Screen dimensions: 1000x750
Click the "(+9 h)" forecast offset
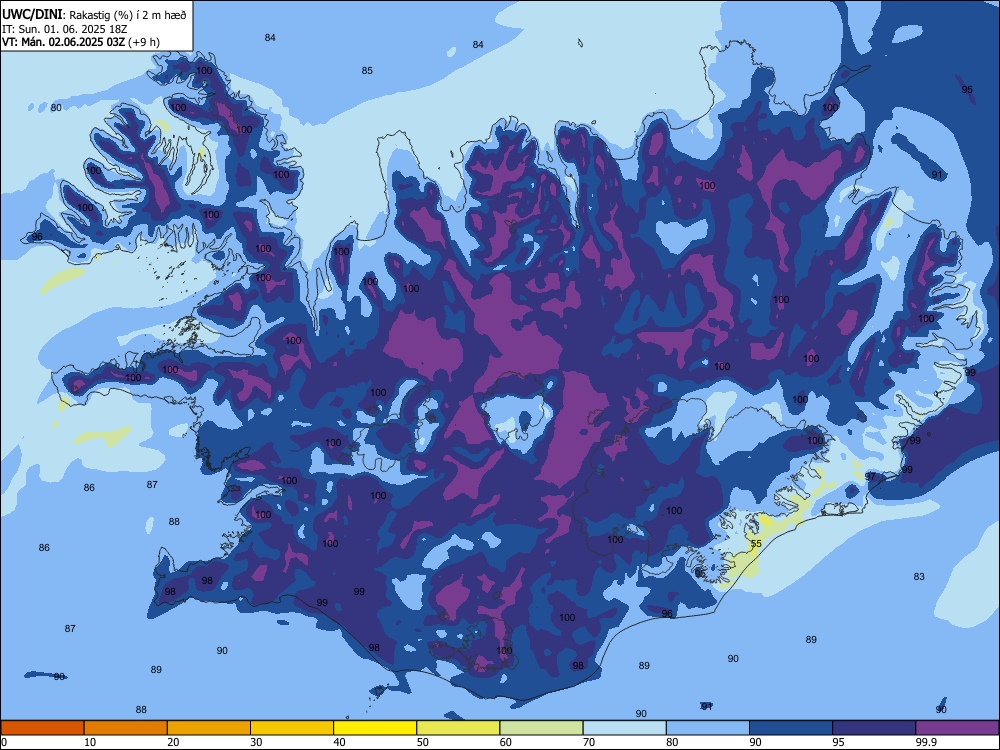pyautogui.click(x=144, y=42)
